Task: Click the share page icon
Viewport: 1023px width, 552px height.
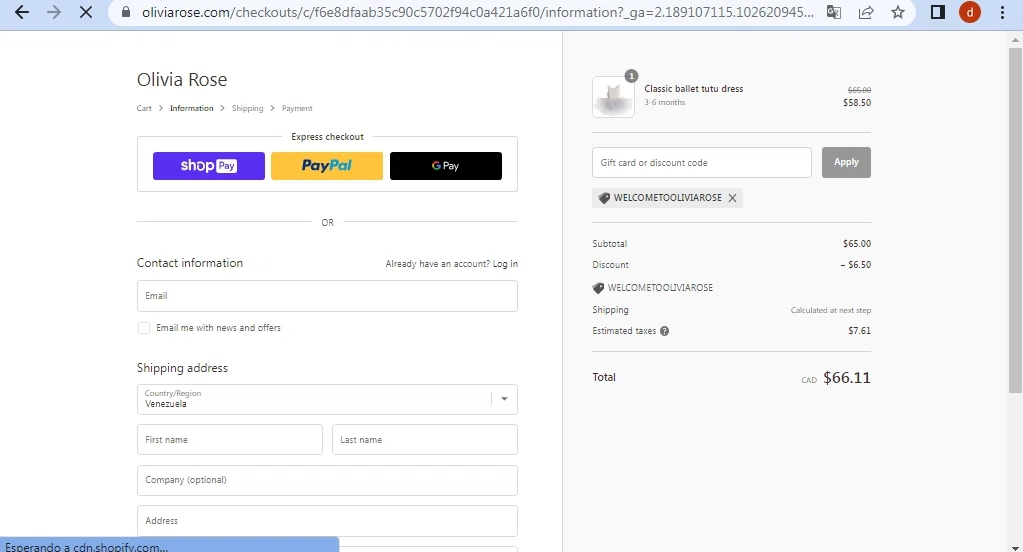Action: point(866,12)
